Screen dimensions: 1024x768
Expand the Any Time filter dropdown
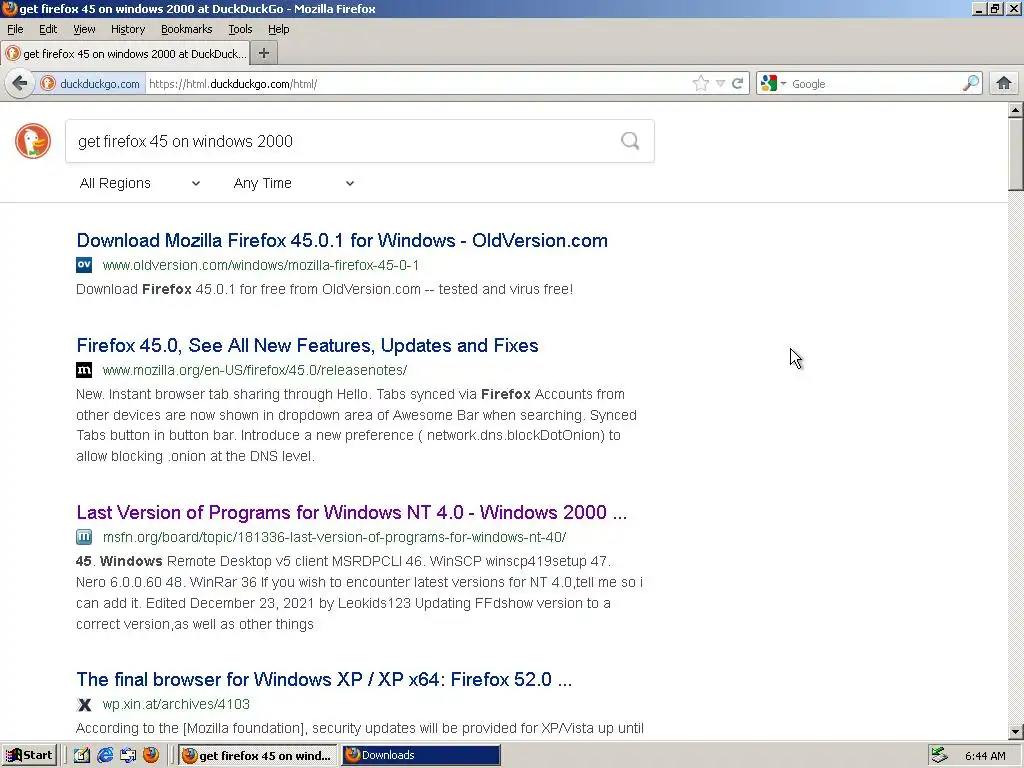(294, 184)
